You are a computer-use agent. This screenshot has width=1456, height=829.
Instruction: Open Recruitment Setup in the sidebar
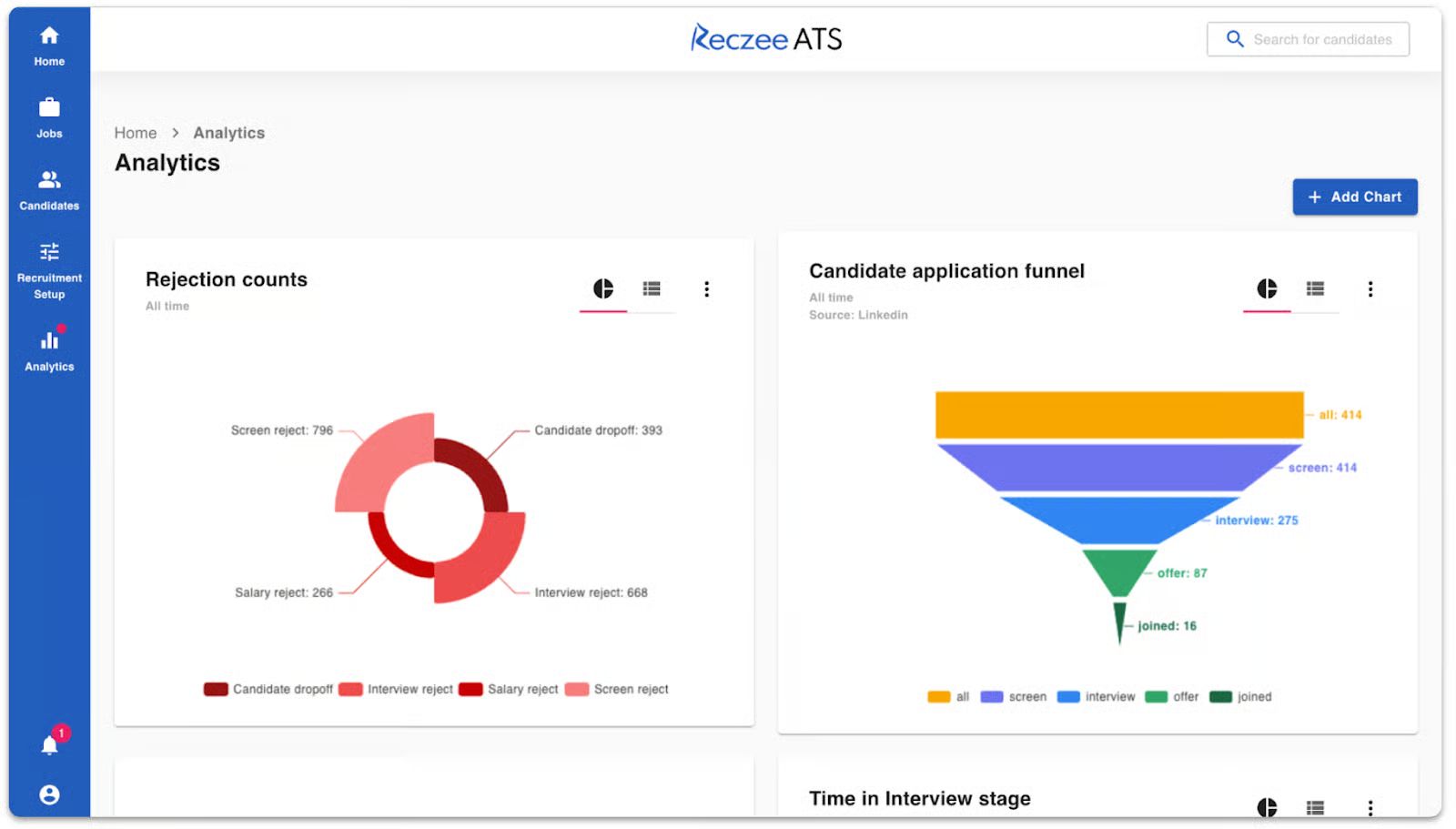tap(49, 270)
